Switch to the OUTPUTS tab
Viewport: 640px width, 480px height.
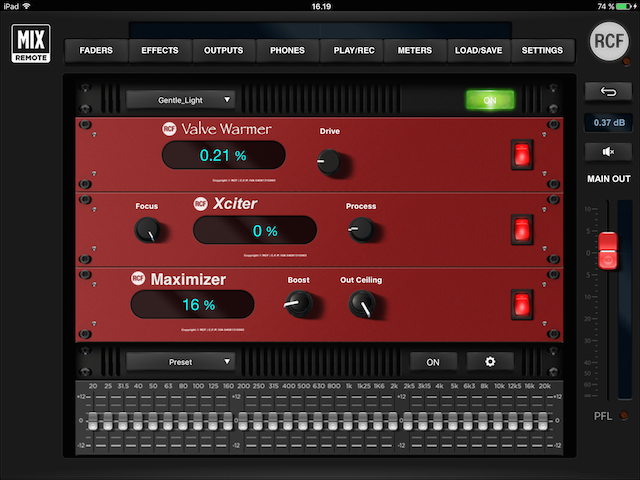[223, 51]
